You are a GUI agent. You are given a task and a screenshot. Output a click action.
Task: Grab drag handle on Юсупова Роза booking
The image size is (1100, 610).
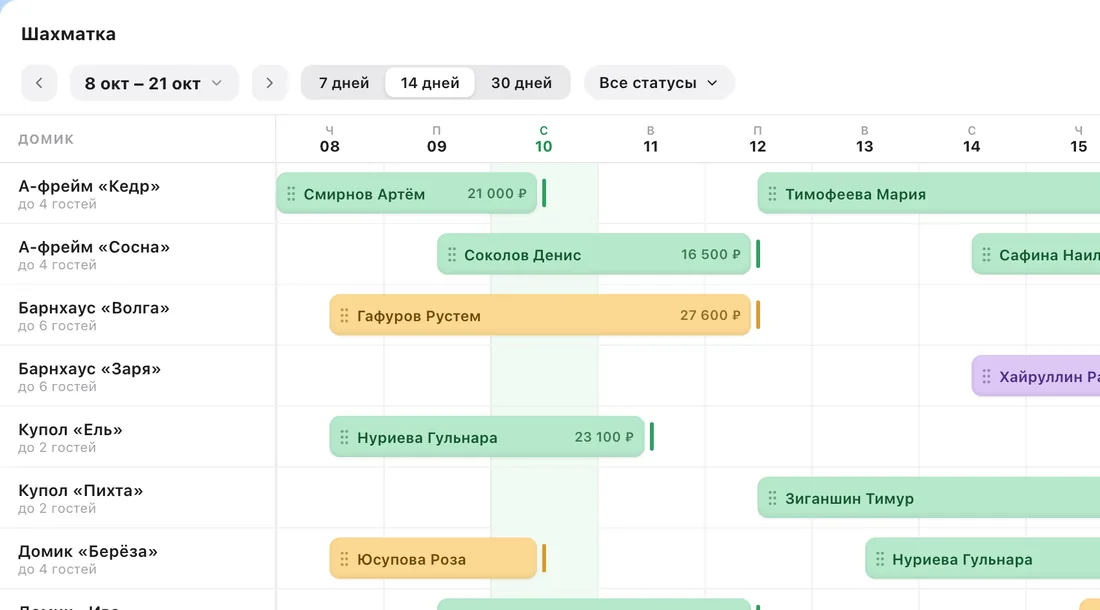344,560
